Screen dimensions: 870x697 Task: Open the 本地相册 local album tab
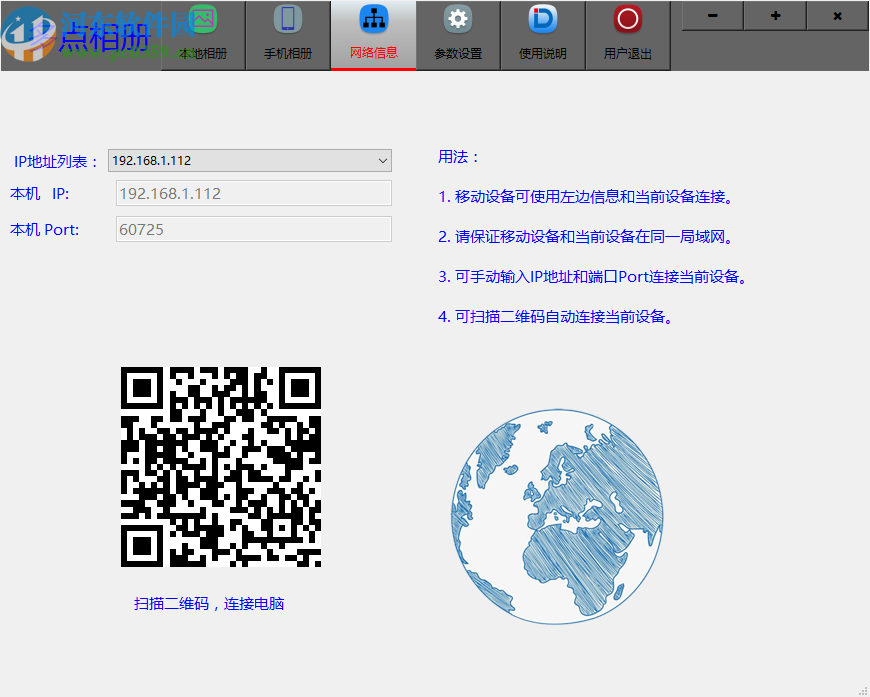point(203,36)
